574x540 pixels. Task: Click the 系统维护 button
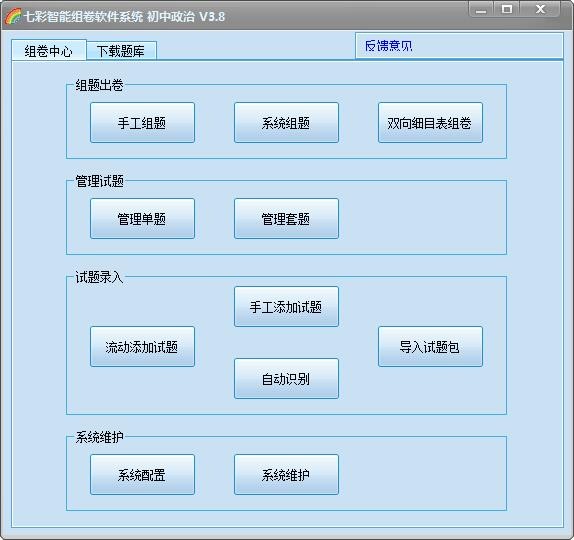pyautogui.click(x=286, y=474)
